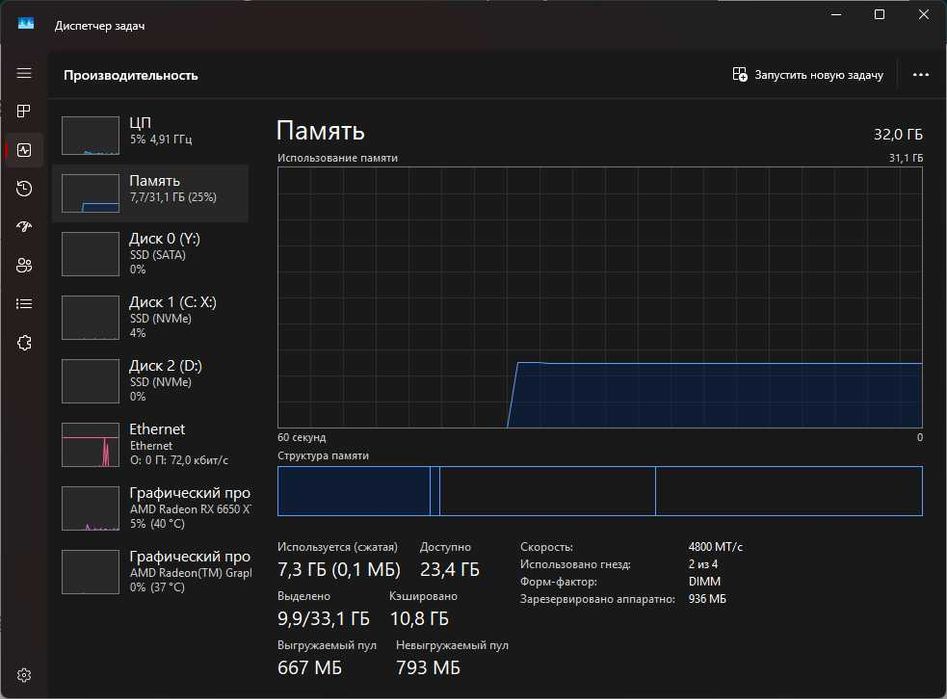This screenshot has width=947, height=699.
Task: Open the Services page icon
Action: pos(24,343)
